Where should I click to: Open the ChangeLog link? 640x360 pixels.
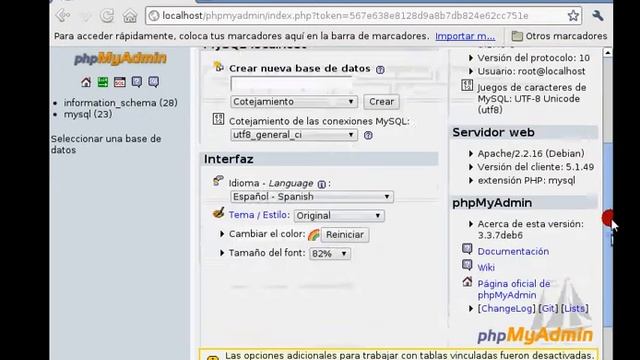click(x=507, y=309)
